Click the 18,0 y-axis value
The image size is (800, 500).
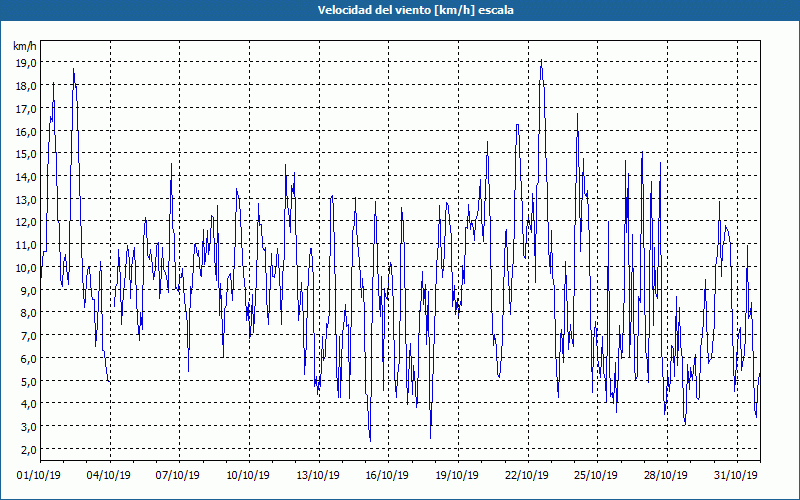pyautogui.click(x=27, y=86)
